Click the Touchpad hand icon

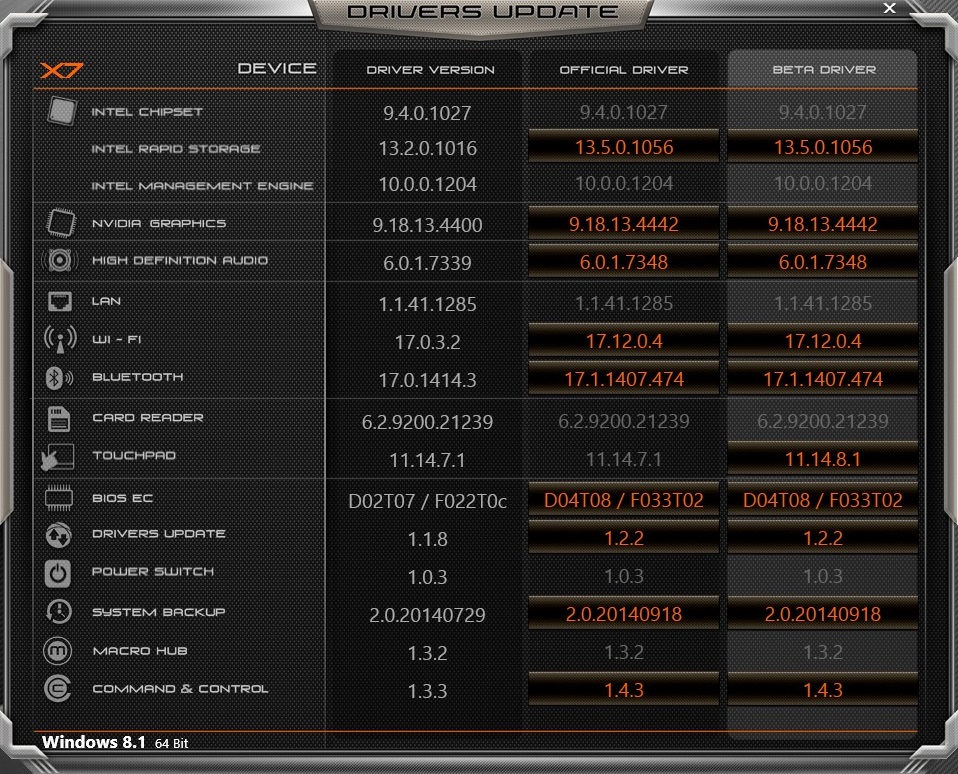(x=57, y=457)
